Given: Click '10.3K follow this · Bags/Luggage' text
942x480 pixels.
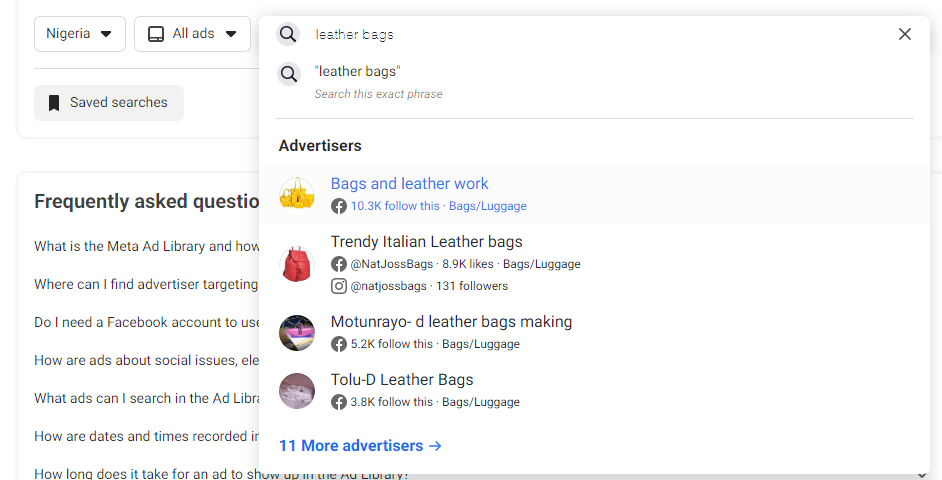Looking at the screenshot, I should tap(439, 206).
